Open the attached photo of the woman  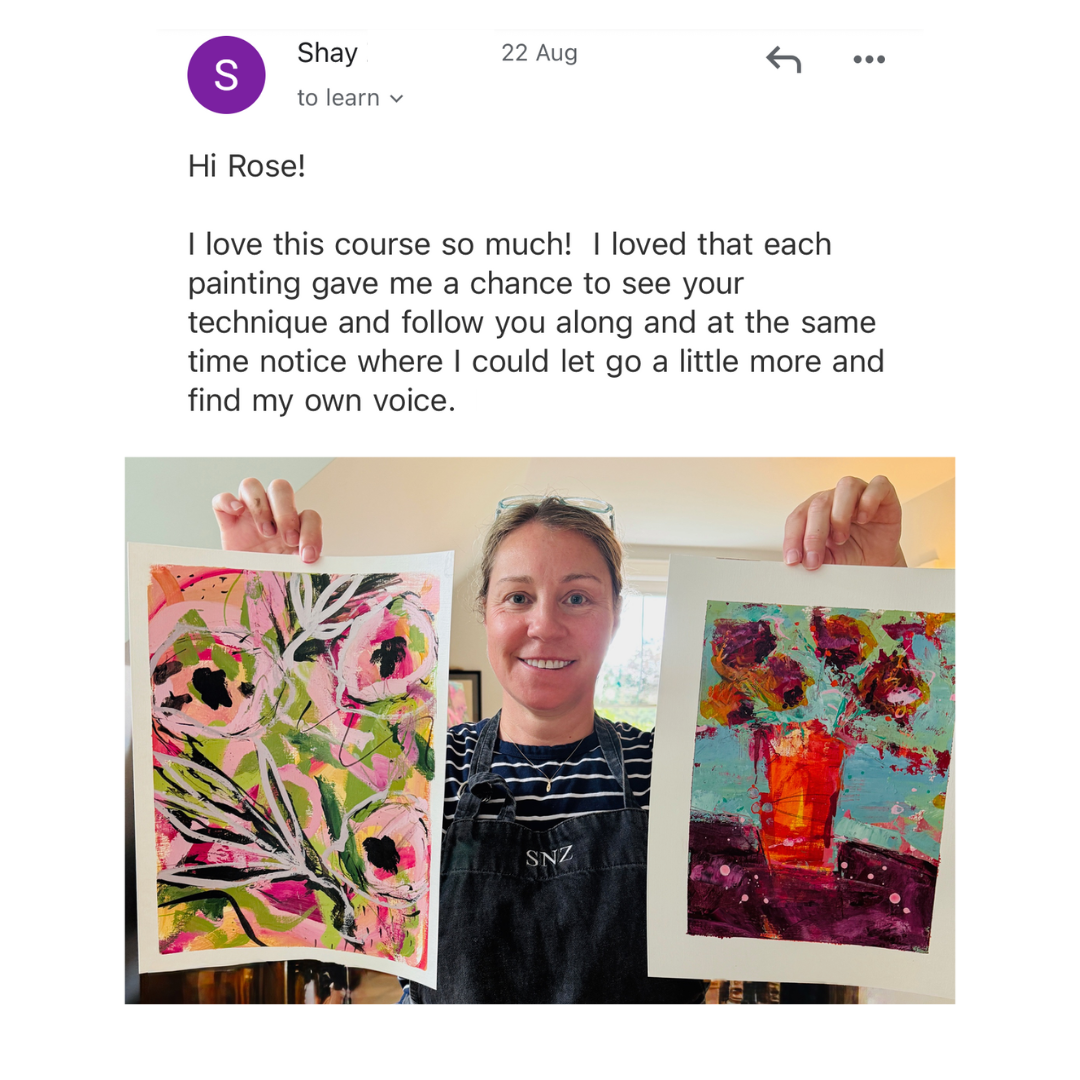[x=539, y=730]
